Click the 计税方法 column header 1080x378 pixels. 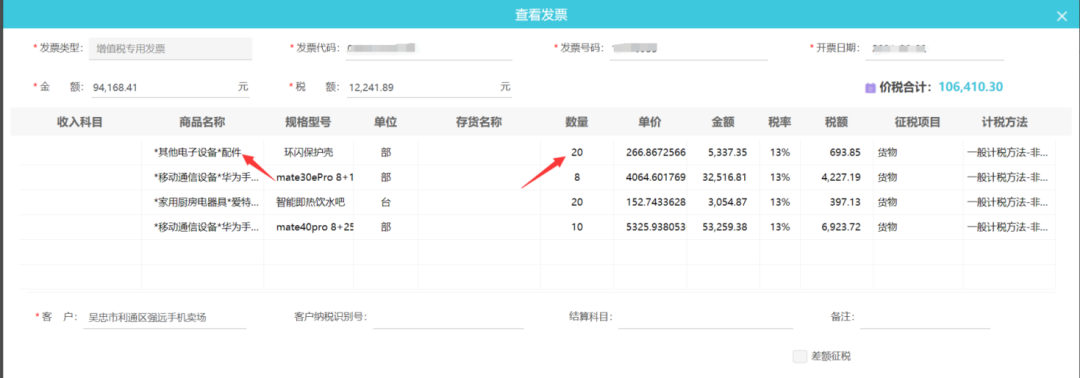click(1004, 123)
